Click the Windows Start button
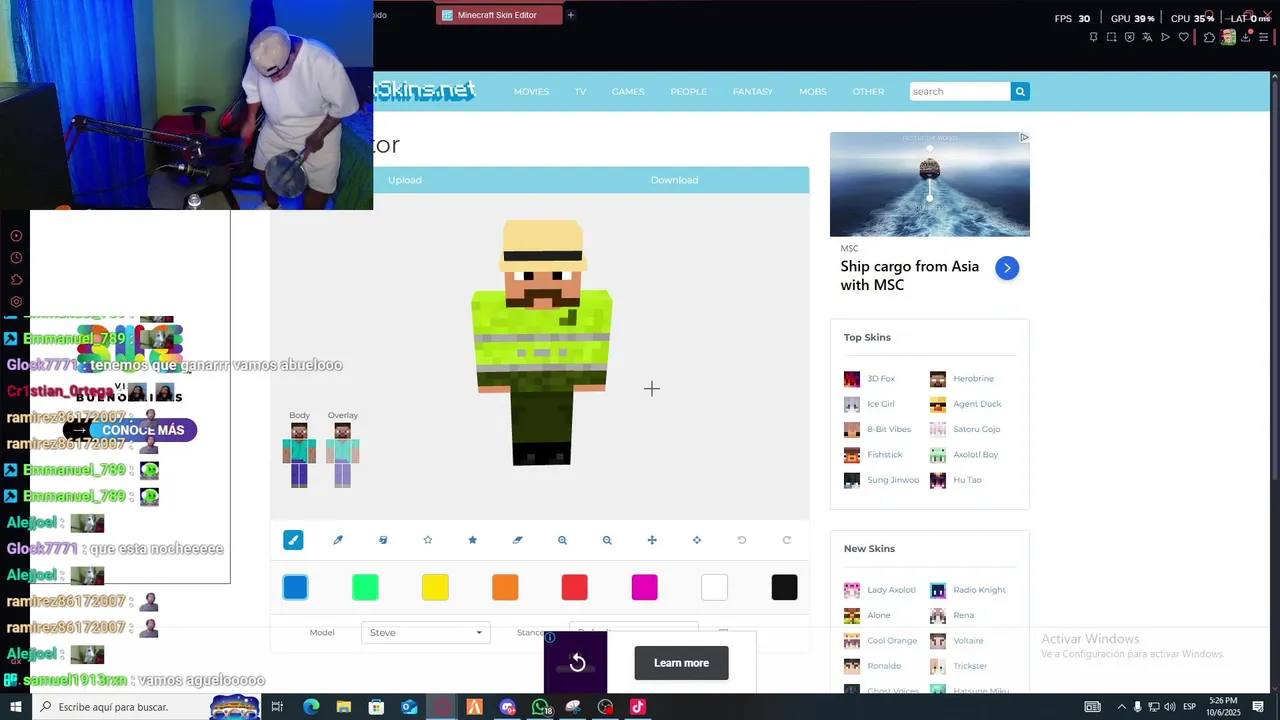The height and width of the screenshot is (720, 1280). coord(15,707)
